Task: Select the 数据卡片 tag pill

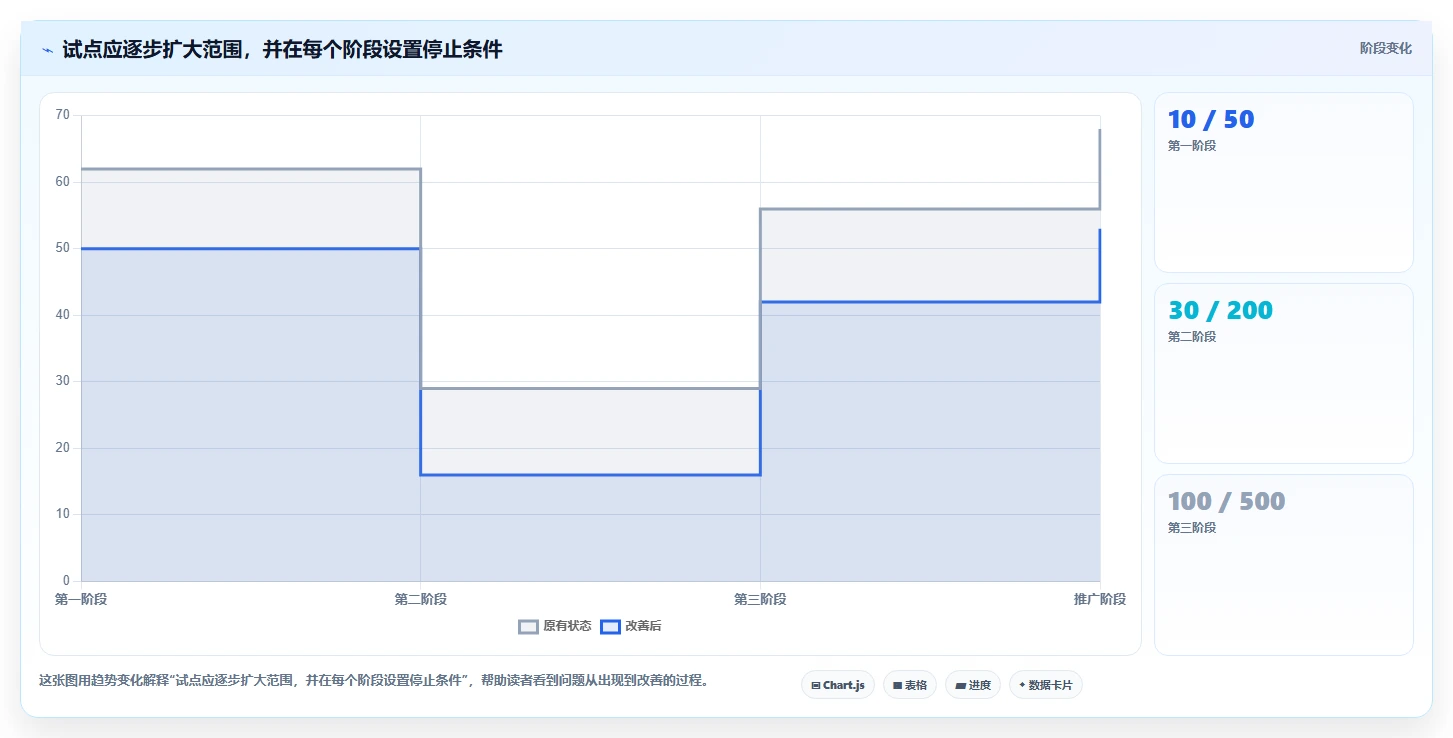Action: coord(1046,685)
